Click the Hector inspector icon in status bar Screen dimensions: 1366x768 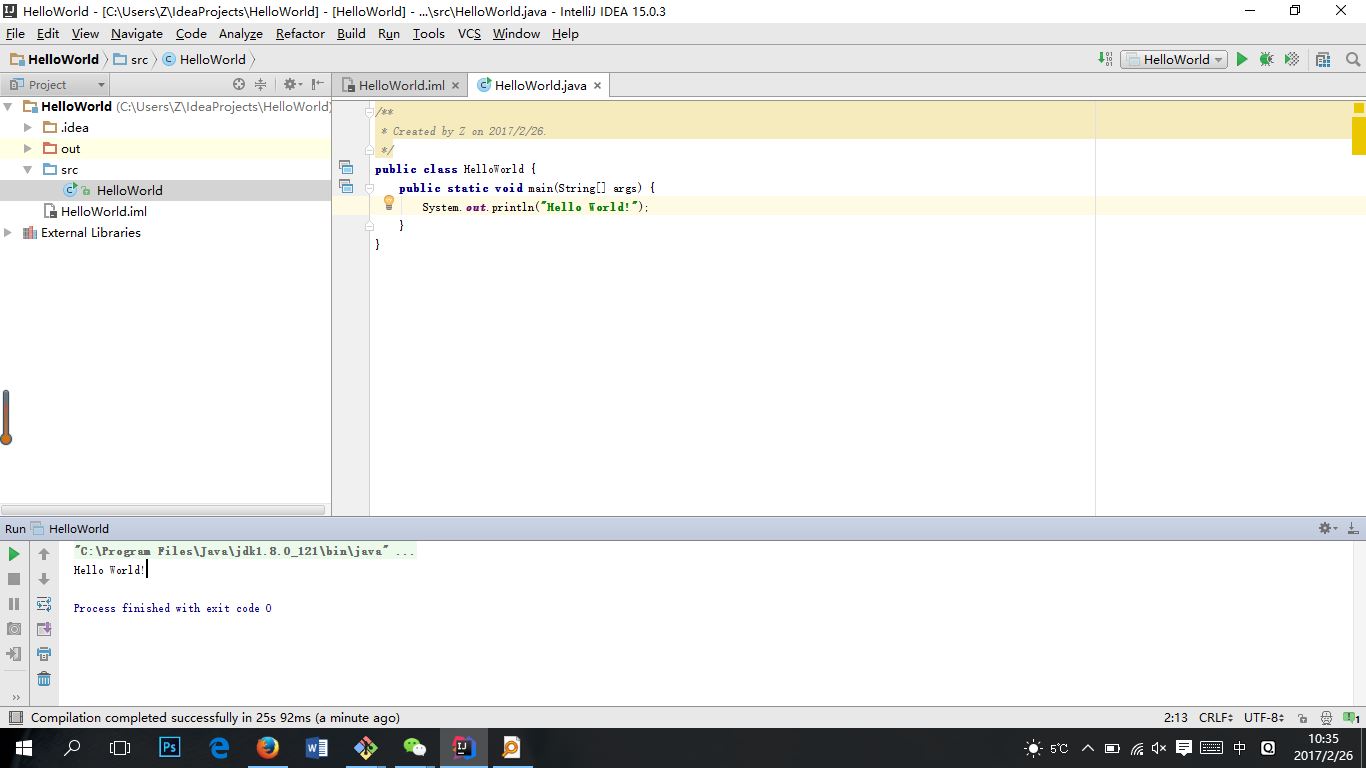tap(1326, 718)
